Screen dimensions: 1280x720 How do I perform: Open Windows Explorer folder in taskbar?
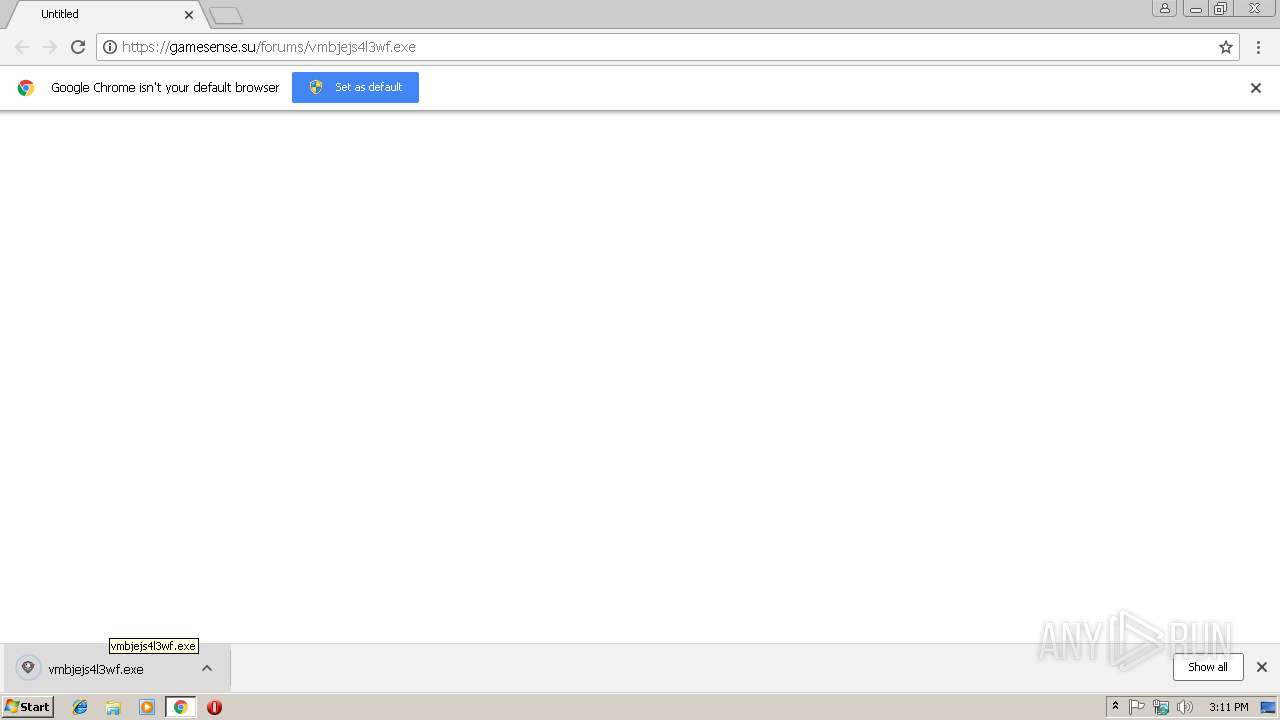pyautogui.click(x=113, y=707)
